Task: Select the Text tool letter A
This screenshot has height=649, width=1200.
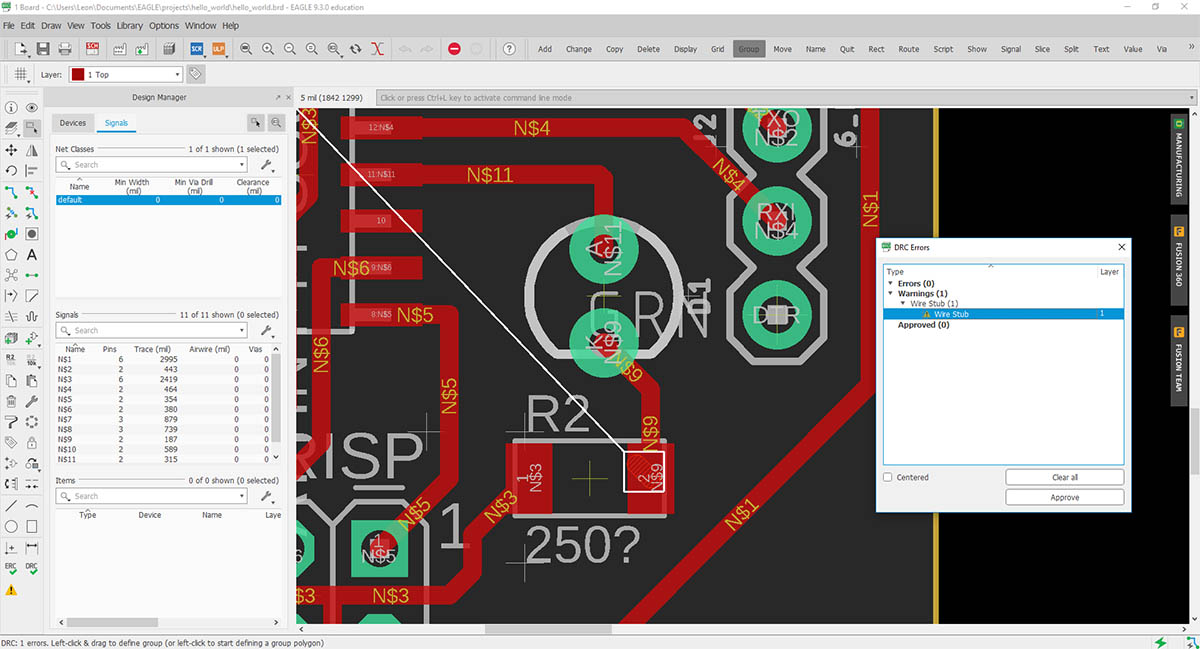Action: tap(32, 255)
